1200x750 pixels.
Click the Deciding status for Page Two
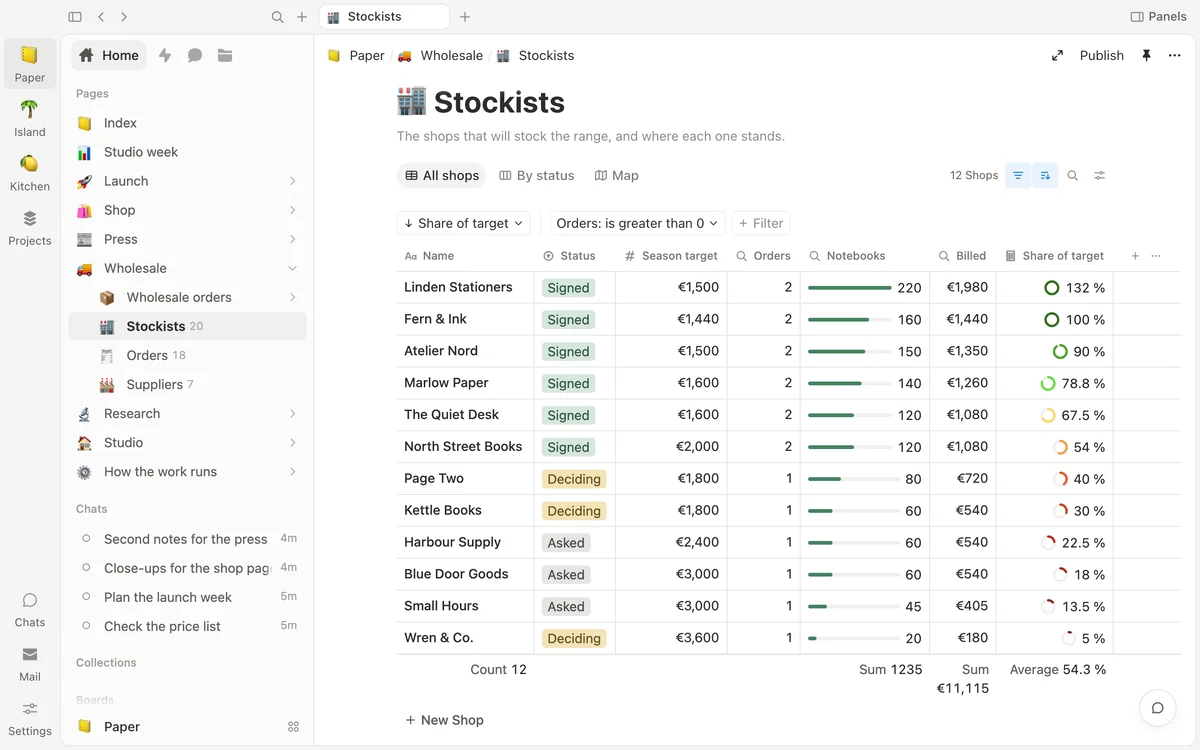[x=574, y=479]
